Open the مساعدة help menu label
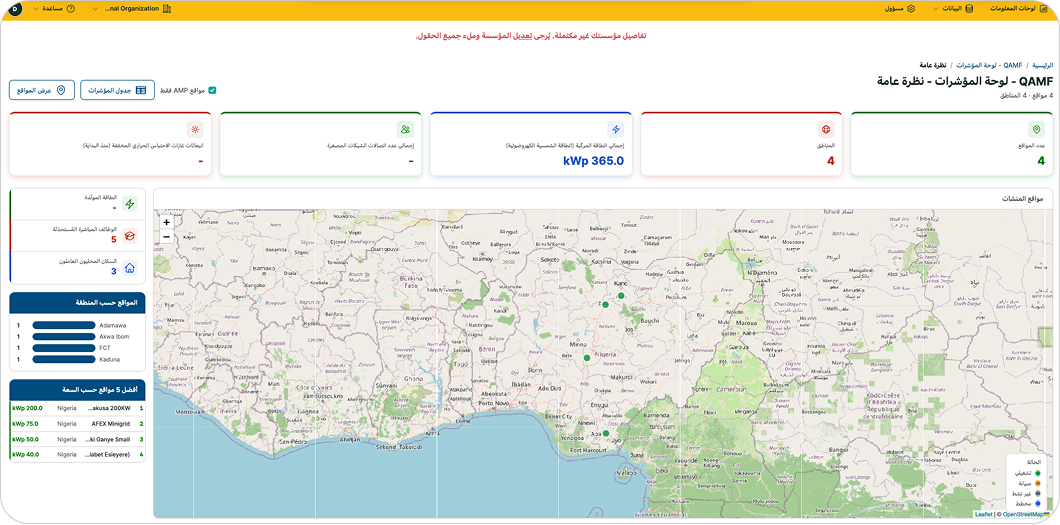The image size is (1060, 525). tap(53, 8)
